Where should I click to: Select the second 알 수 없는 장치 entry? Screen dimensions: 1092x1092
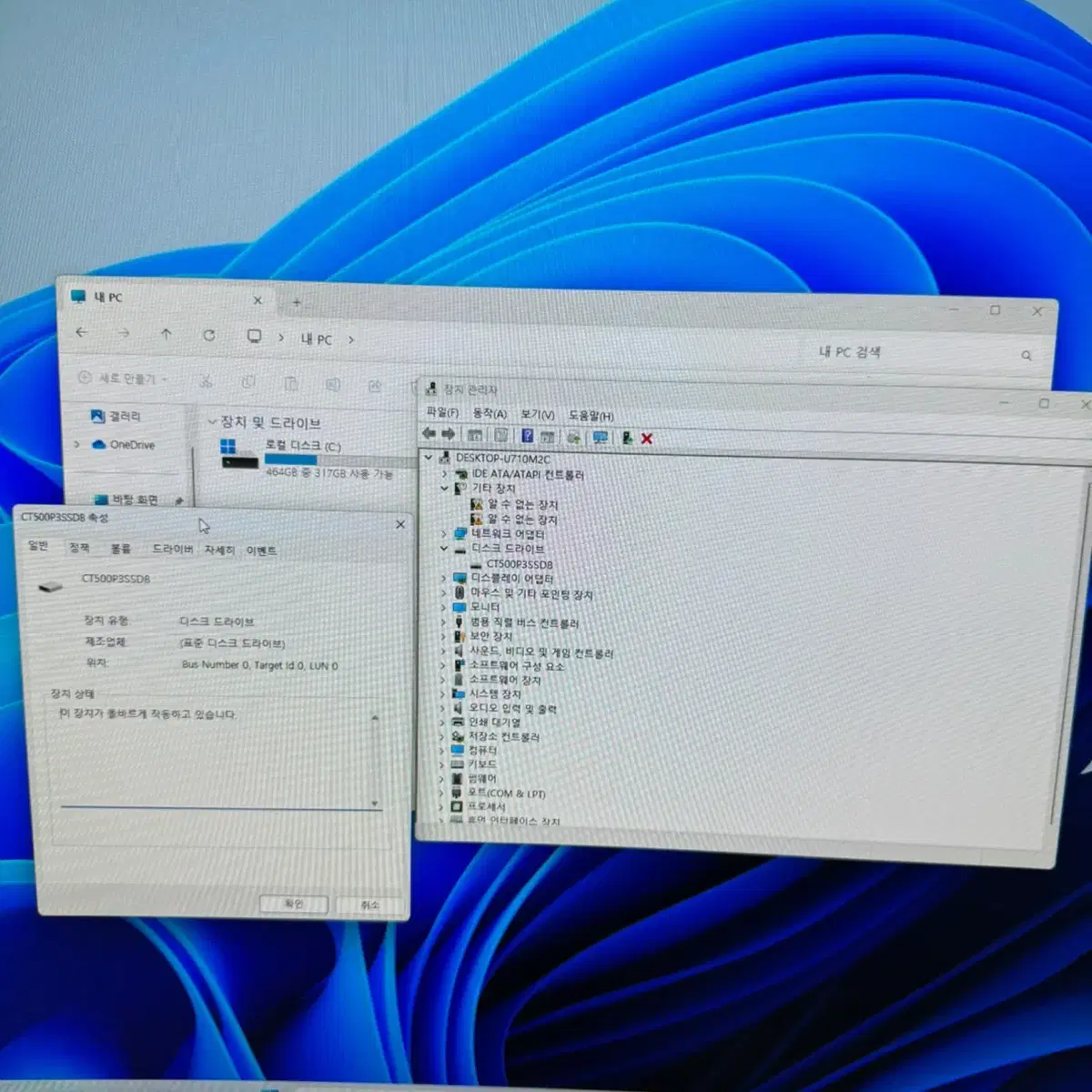click(x=514, y=520)
